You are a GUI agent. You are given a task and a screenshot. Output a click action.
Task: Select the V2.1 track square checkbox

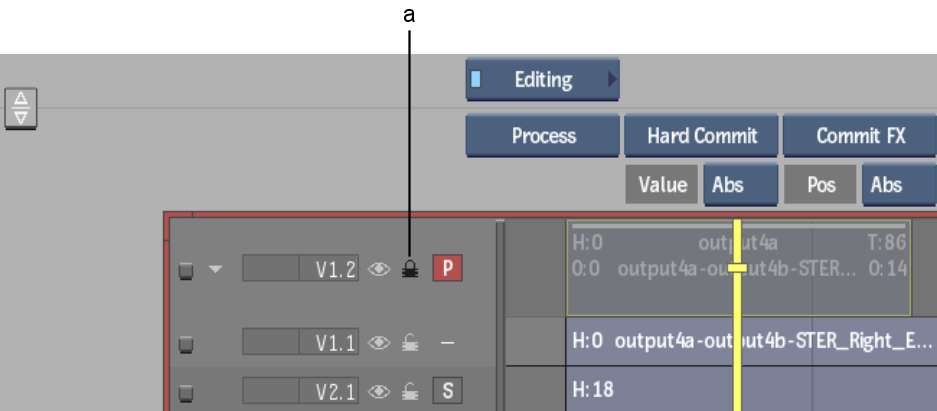pos(186,392)
